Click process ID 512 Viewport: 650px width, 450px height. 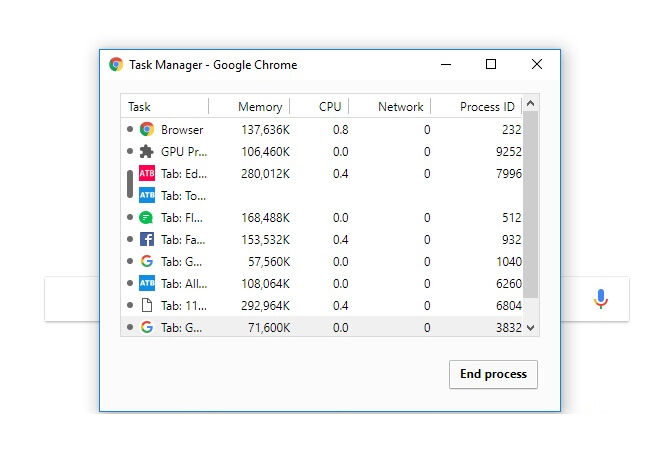coord(512,218)
